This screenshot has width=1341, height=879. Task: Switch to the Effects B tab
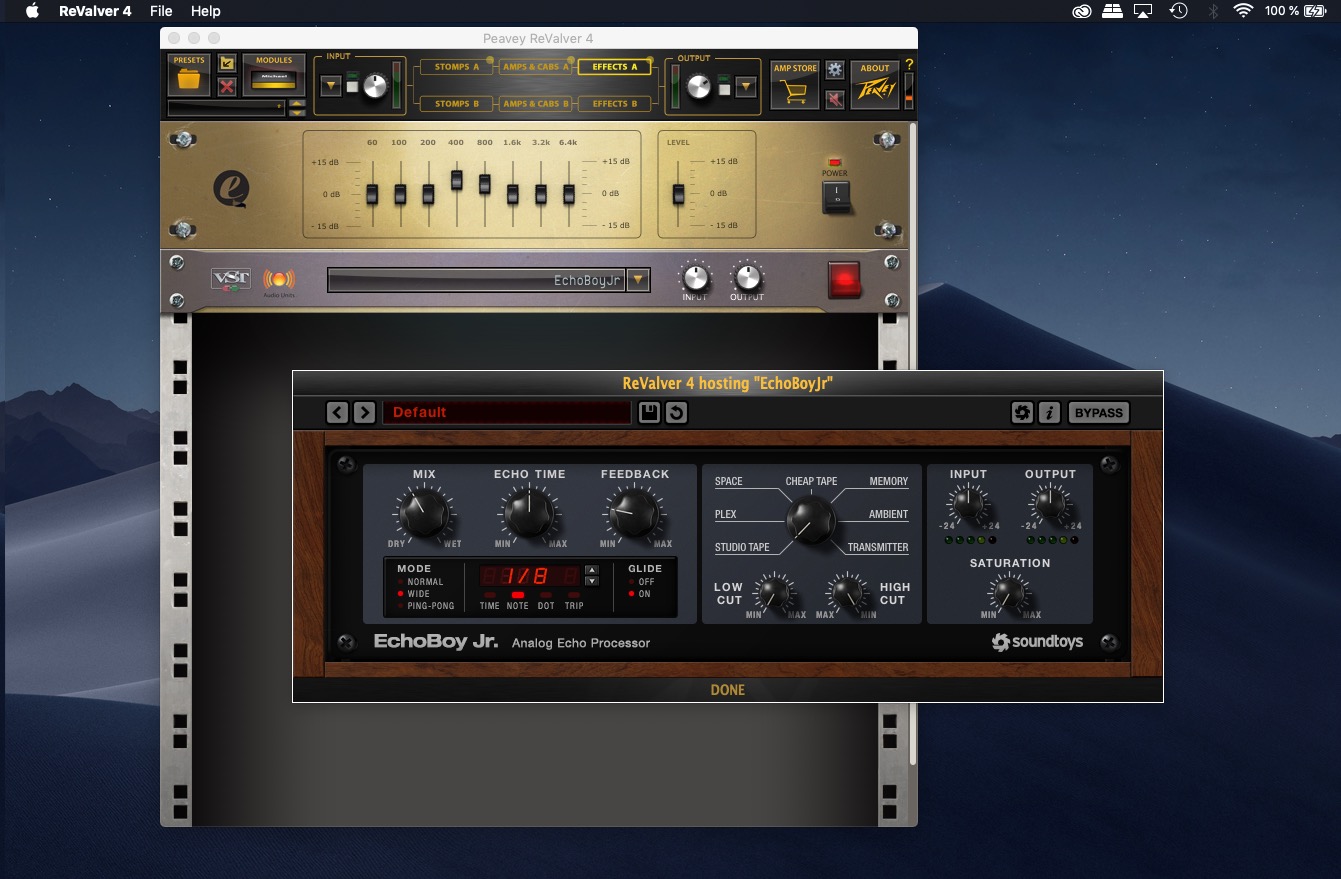[614, 103]
